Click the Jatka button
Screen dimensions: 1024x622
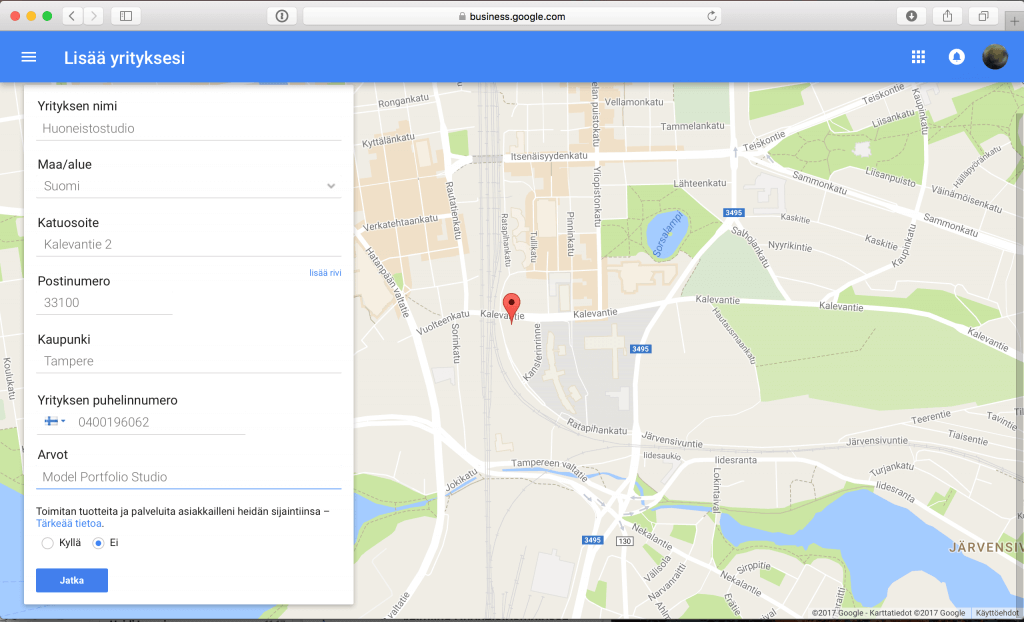[72, 581]
